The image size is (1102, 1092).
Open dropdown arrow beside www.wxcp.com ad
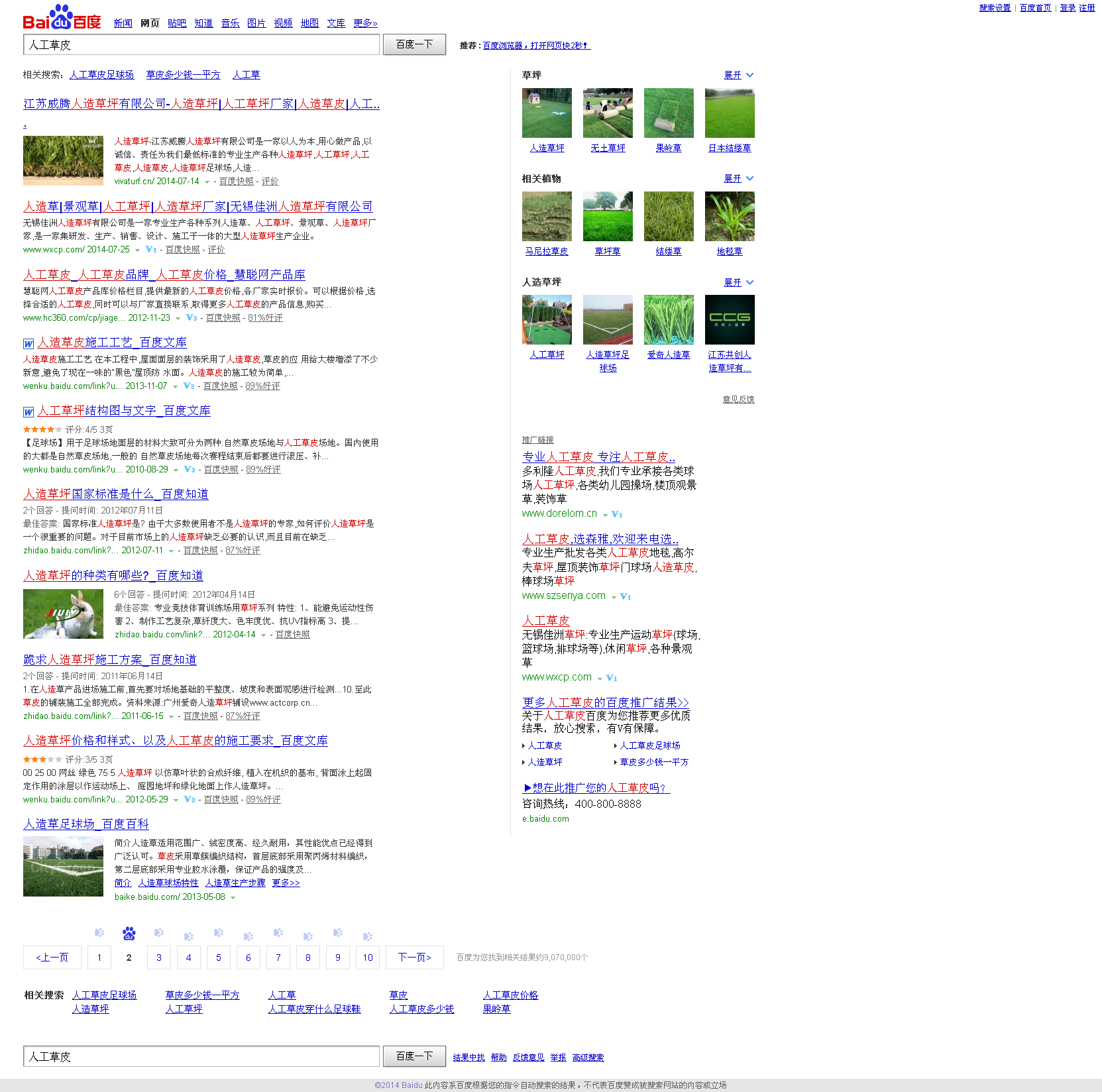pyautogui.click(x=600, y=679)
